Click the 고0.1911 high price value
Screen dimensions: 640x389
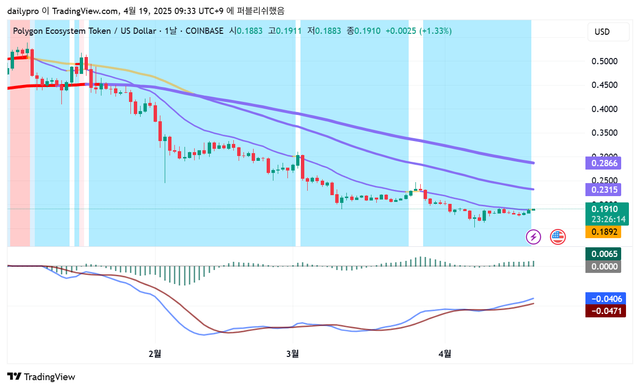284,31
